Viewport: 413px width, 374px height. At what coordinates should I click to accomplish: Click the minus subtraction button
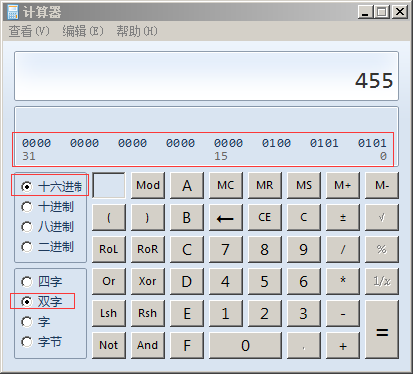coord(343,313)
